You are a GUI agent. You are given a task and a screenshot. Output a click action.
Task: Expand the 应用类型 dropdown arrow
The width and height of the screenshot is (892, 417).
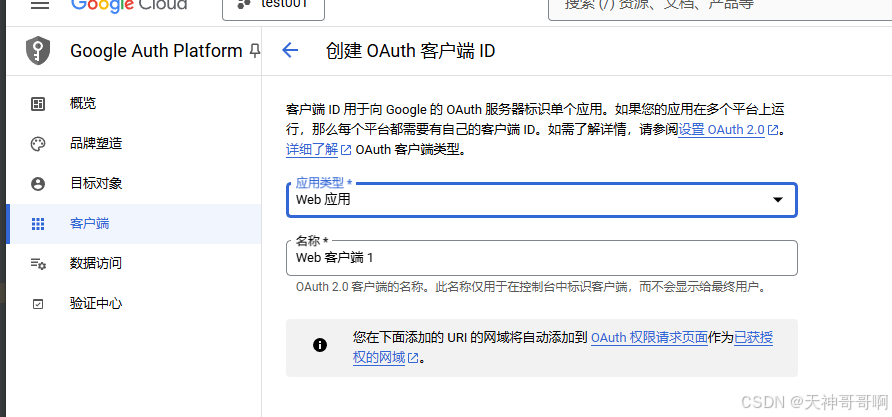[x=778, y=200]
